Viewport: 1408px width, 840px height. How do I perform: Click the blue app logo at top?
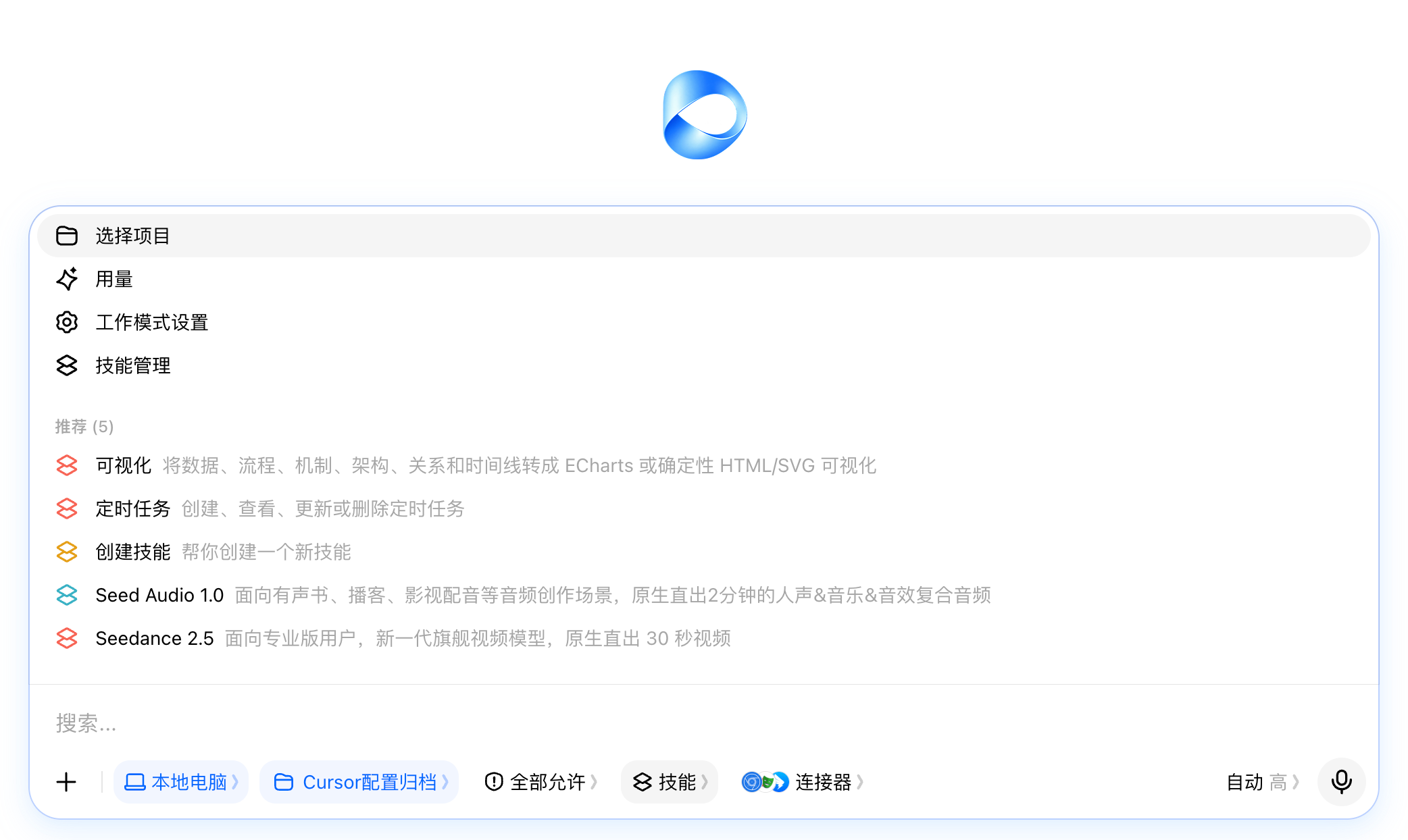(705, 115)
